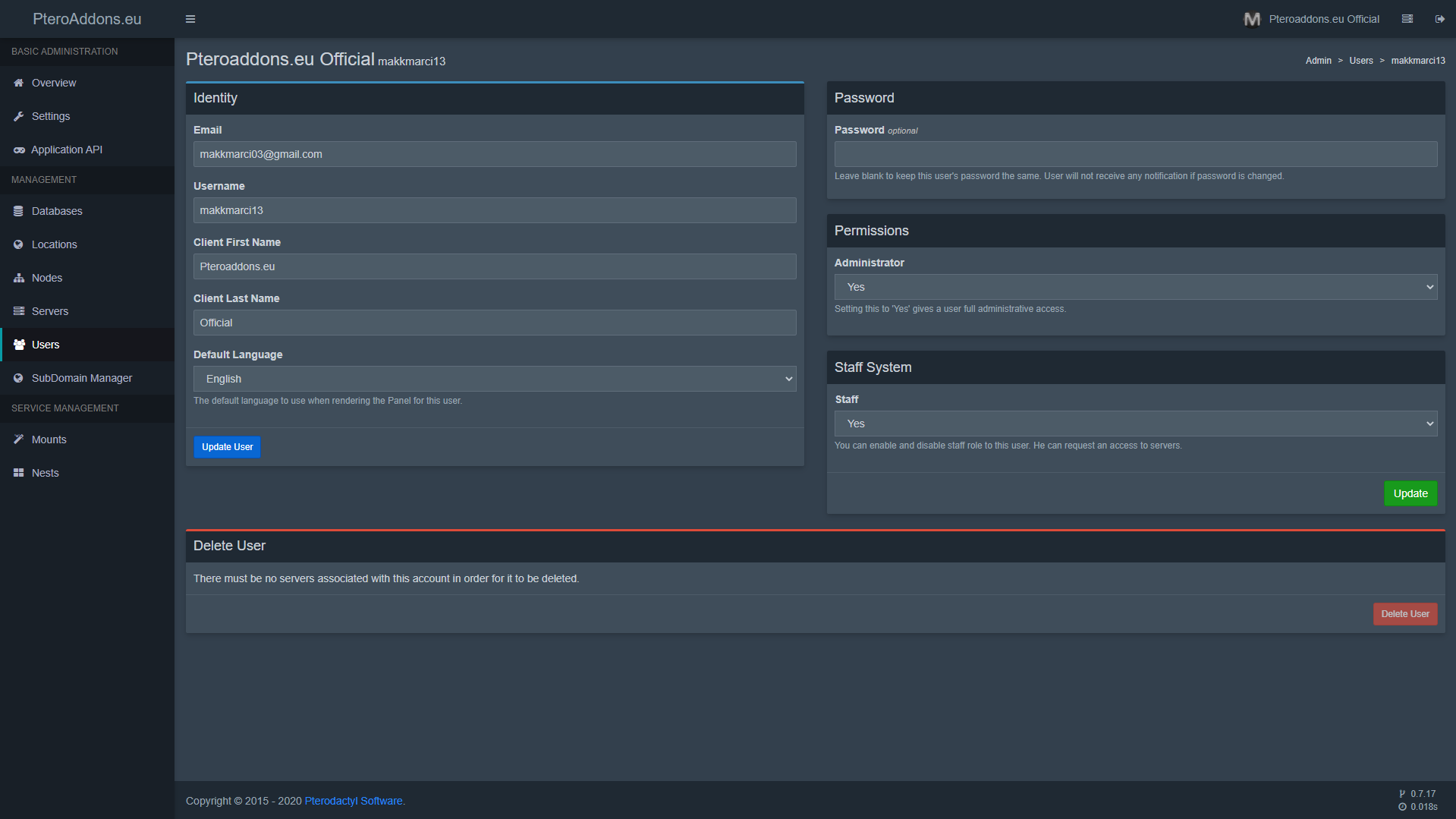1456x819 pixels.
Task: Click the red Delete User button
Action: (x=1404, y=614)
